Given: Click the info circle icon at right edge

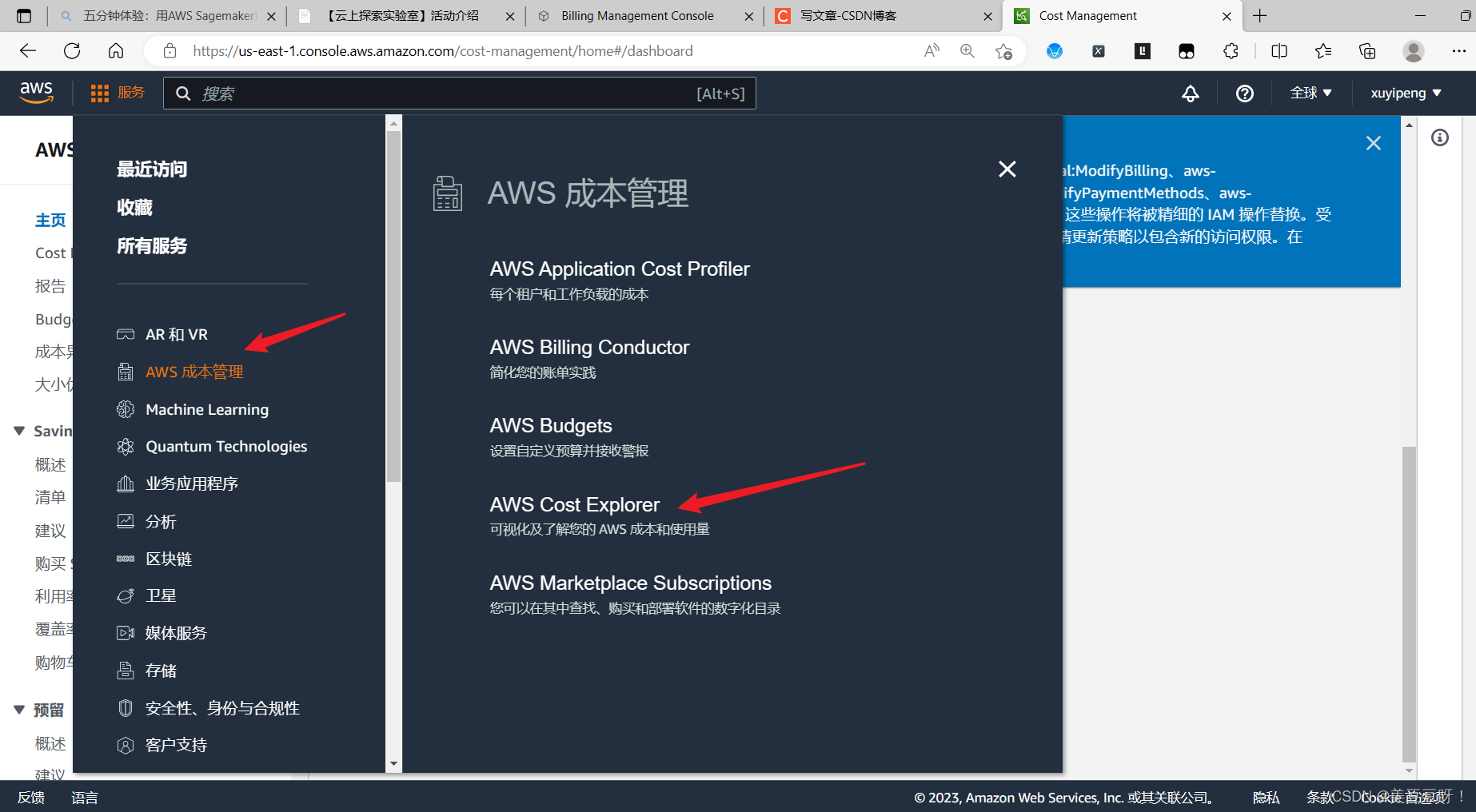Looking at the screenshot, I should (1440, 137).
